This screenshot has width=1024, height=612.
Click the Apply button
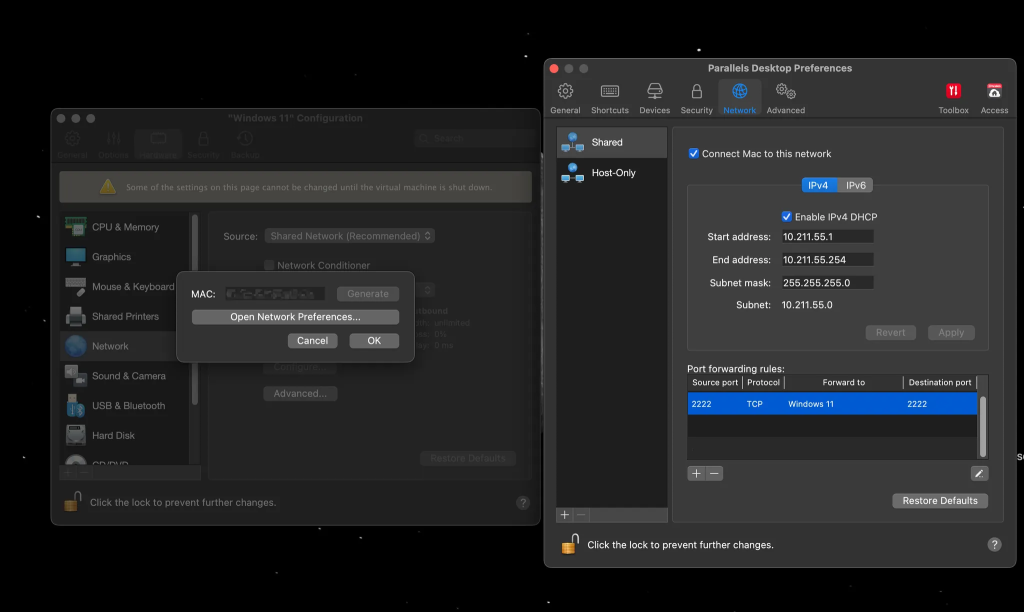tap(951, 332)
